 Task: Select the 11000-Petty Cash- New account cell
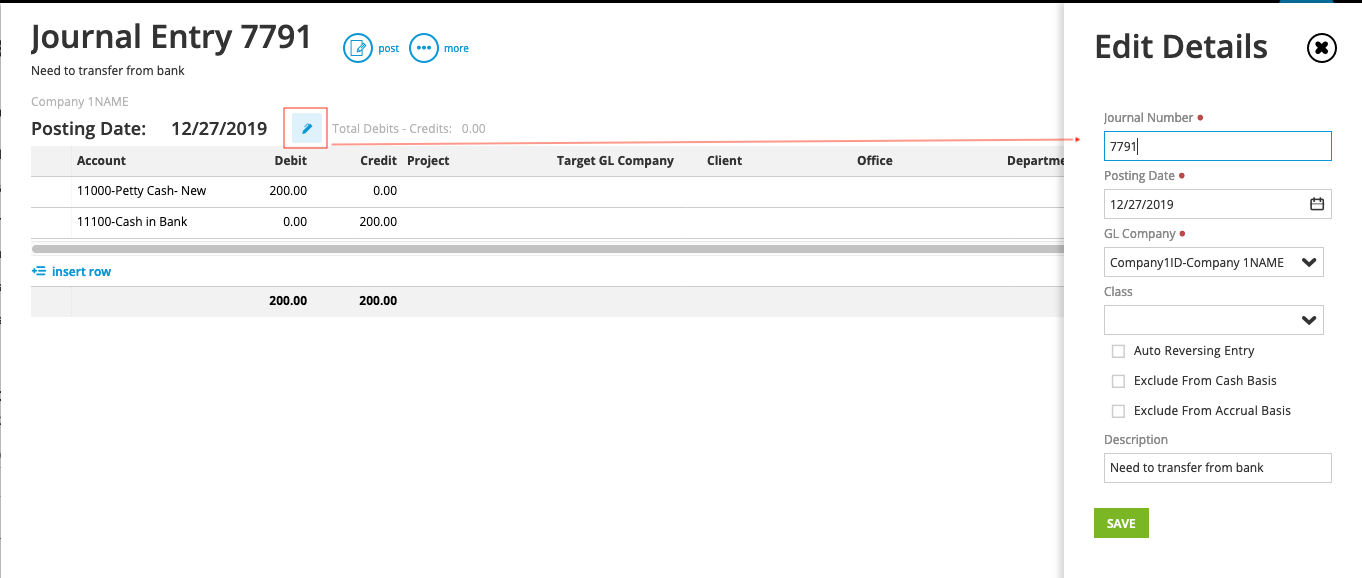pos(141,190)
